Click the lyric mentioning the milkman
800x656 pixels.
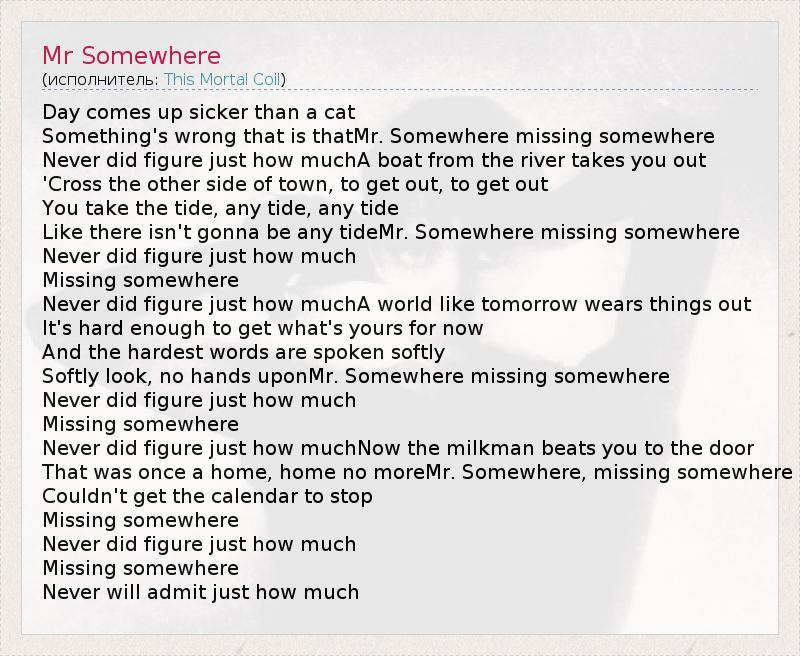[398, 448]
